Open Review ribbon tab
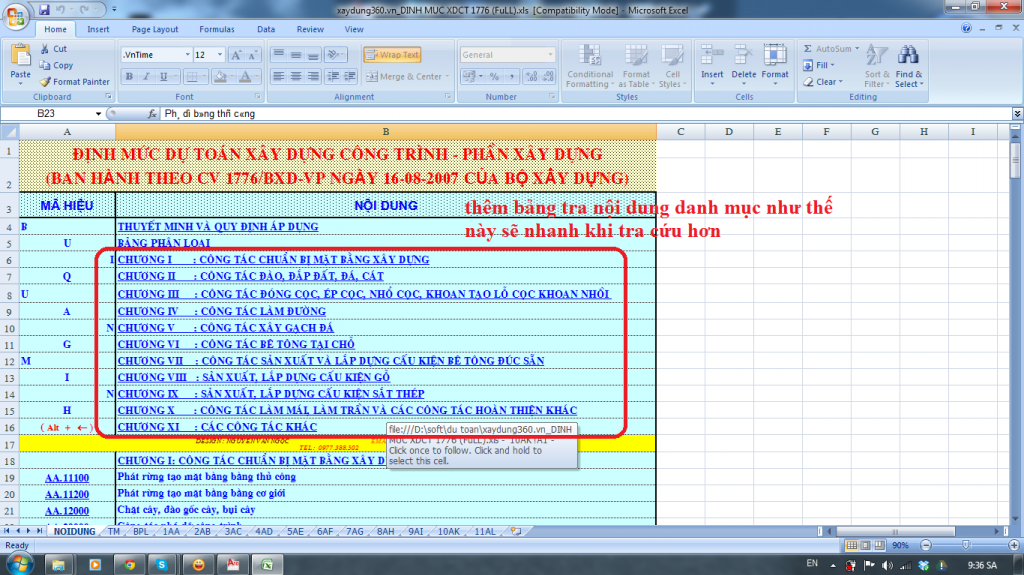Screen dimensions: 1024x575 click(x=310, y=29)
